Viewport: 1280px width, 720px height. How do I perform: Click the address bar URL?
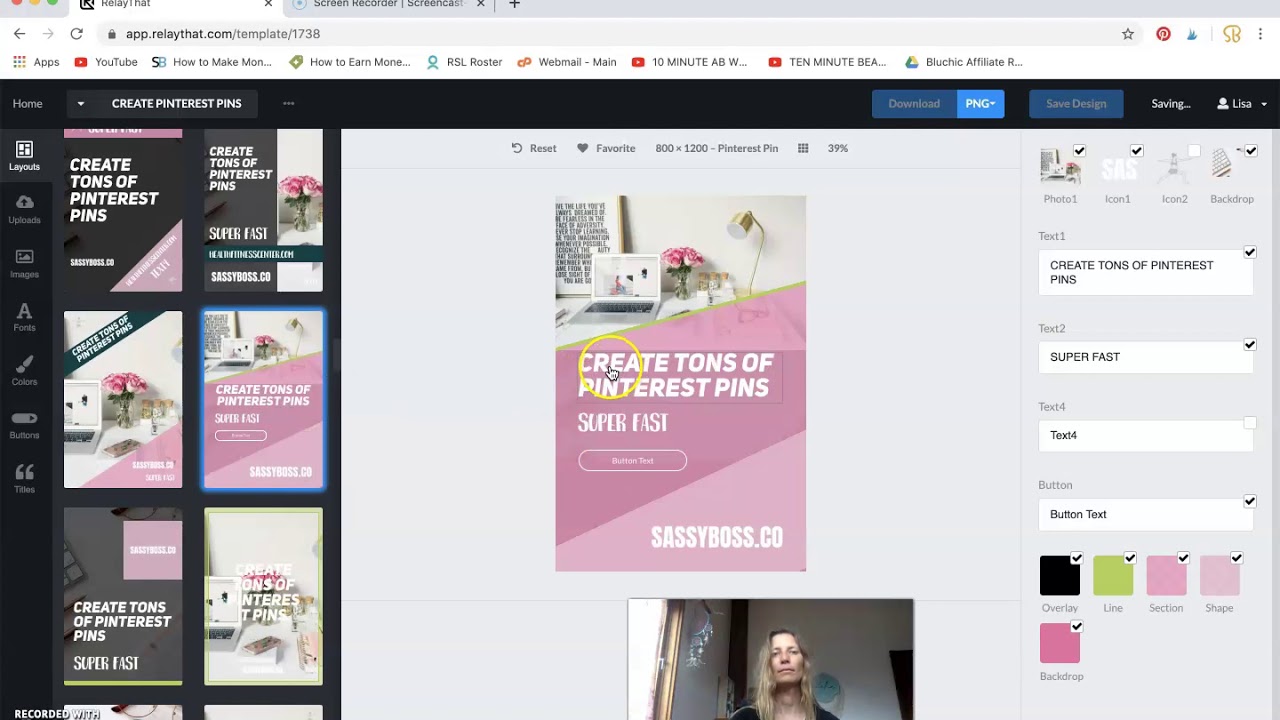[223, 34]
